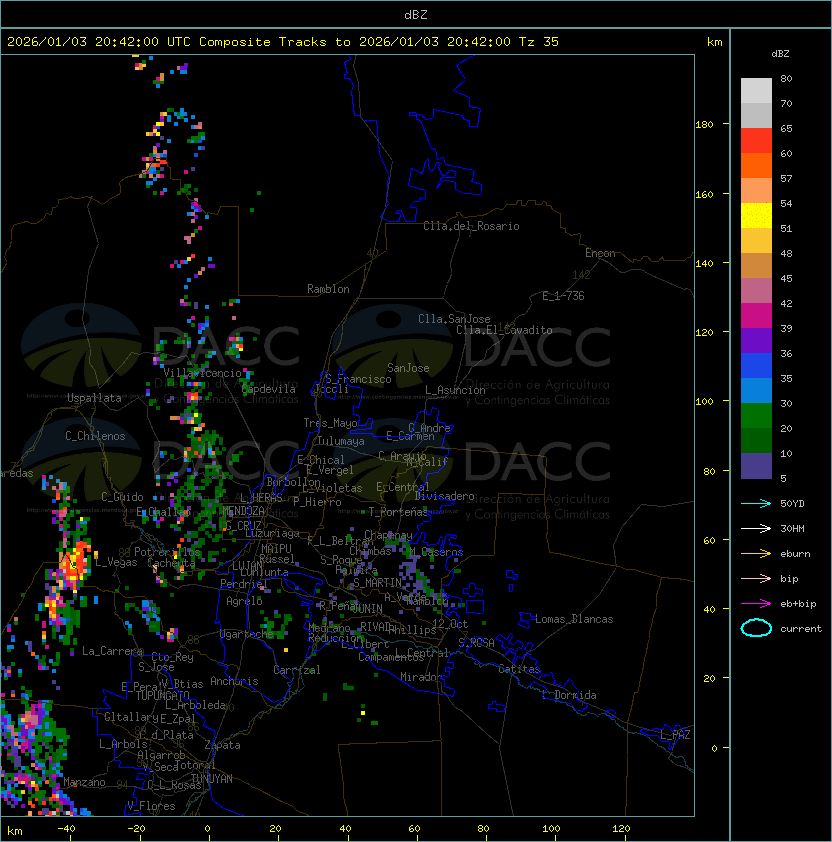The height and width of the screenshot is (842, 832).
Task: Click the 'Villavicencio' place label
Action: [x=202, y=373]
